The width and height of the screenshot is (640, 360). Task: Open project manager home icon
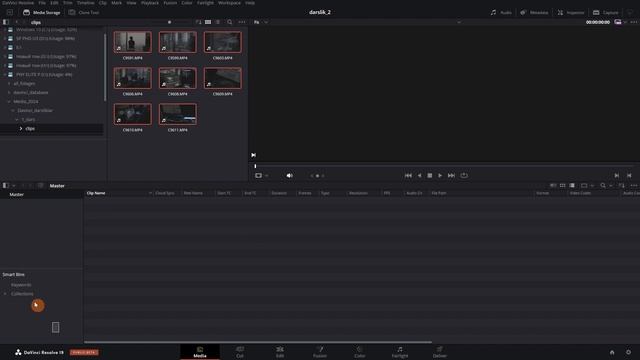click(x=612, y=352)
